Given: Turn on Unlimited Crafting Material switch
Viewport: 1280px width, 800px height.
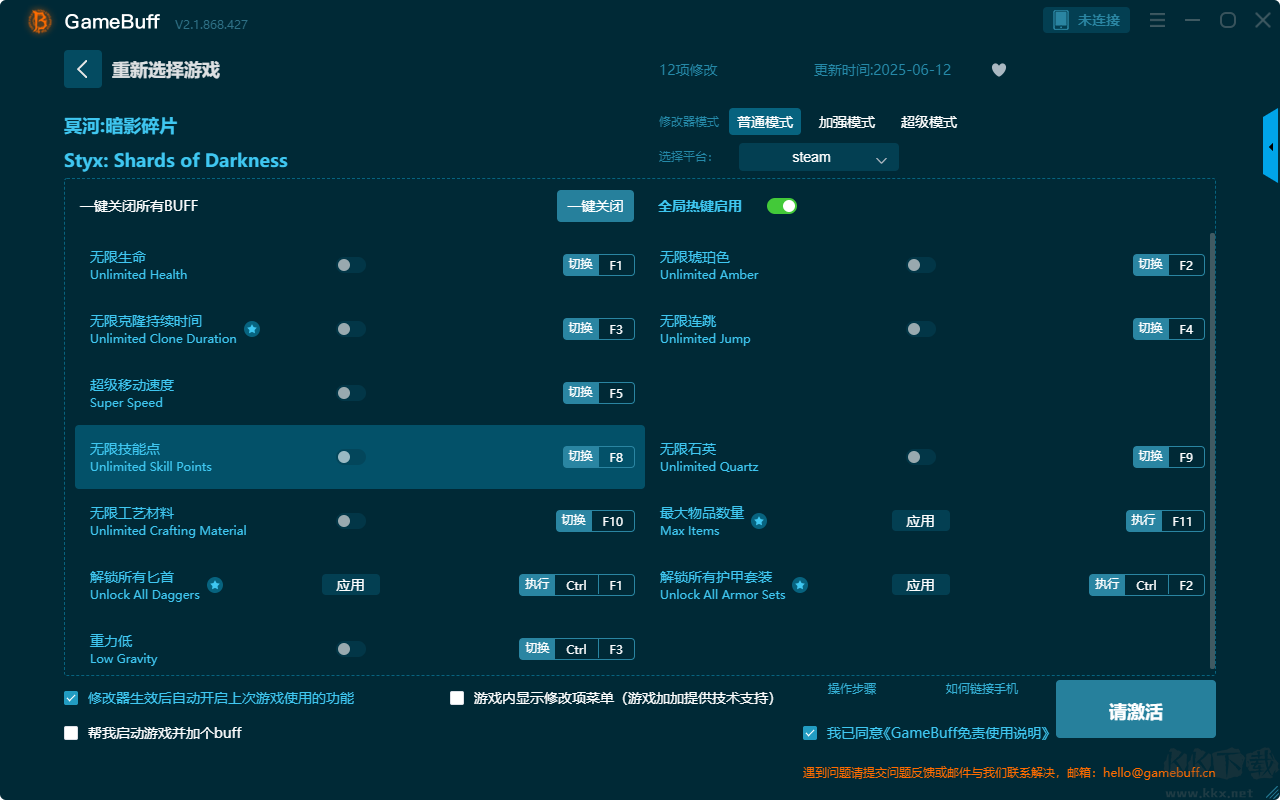Looking at the screenshot, I should pos(351,521).
